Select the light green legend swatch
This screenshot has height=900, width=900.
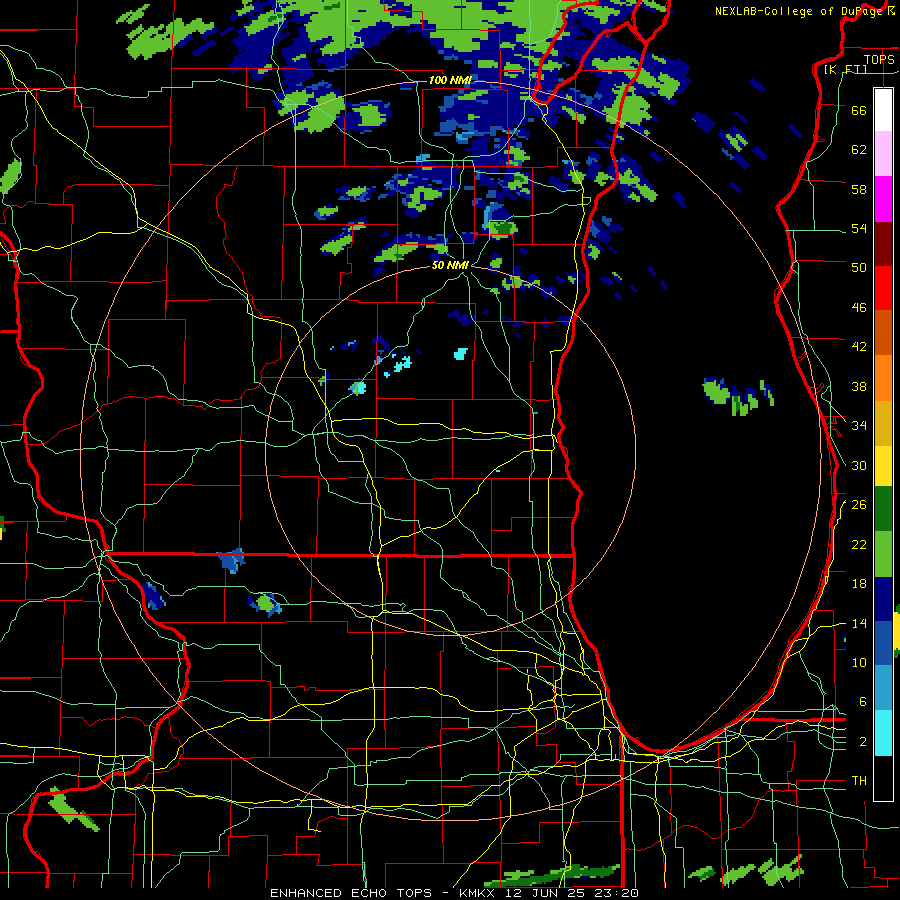point(883,554)
